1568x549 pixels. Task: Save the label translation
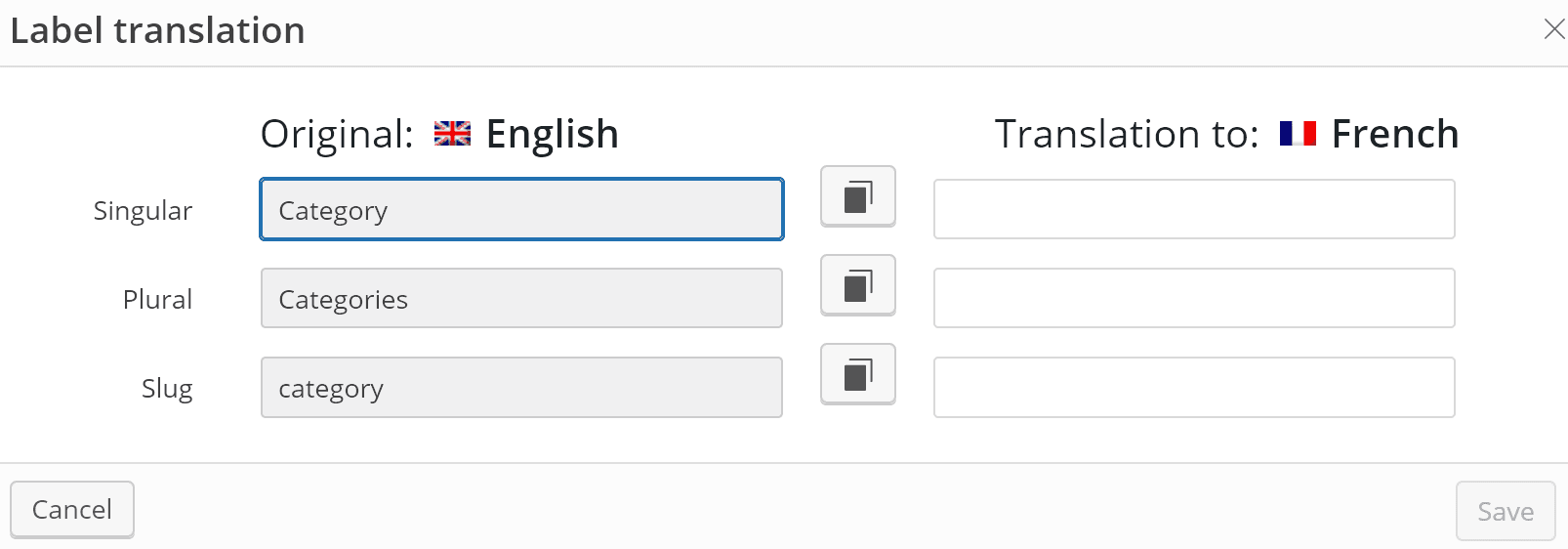pos(1505,511)
